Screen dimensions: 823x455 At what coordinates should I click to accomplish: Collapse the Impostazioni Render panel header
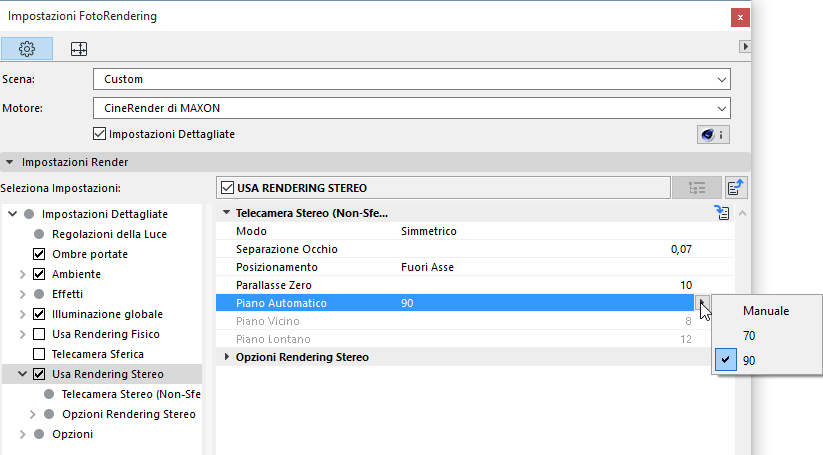(11, 161)
